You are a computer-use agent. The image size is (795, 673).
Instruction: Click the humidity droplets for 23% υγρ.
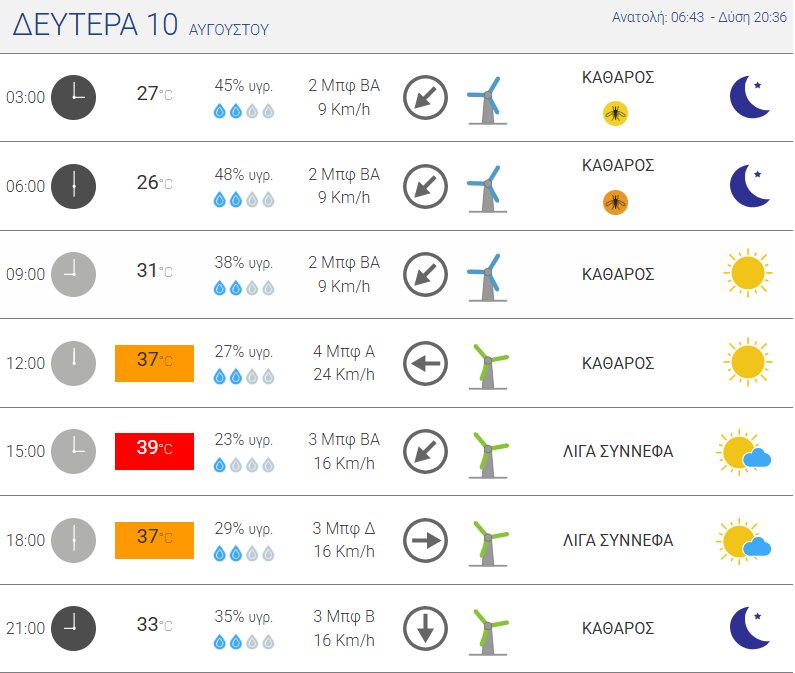[244, 465]
